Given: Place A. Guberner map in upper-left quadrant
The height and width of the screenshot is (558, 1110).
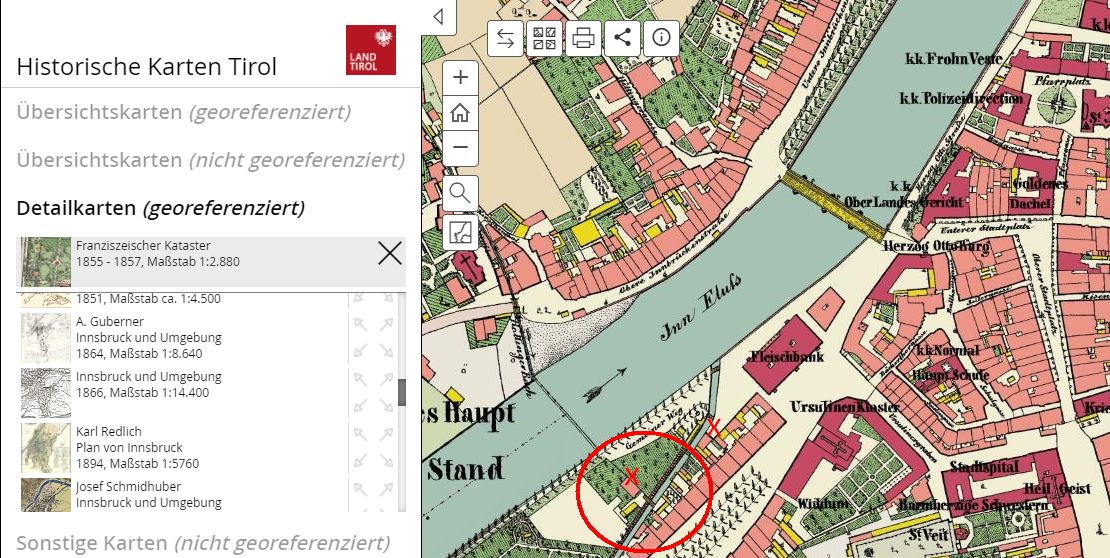Looking at the screenshot, I should pyautogui.click(x=362, y=325).
